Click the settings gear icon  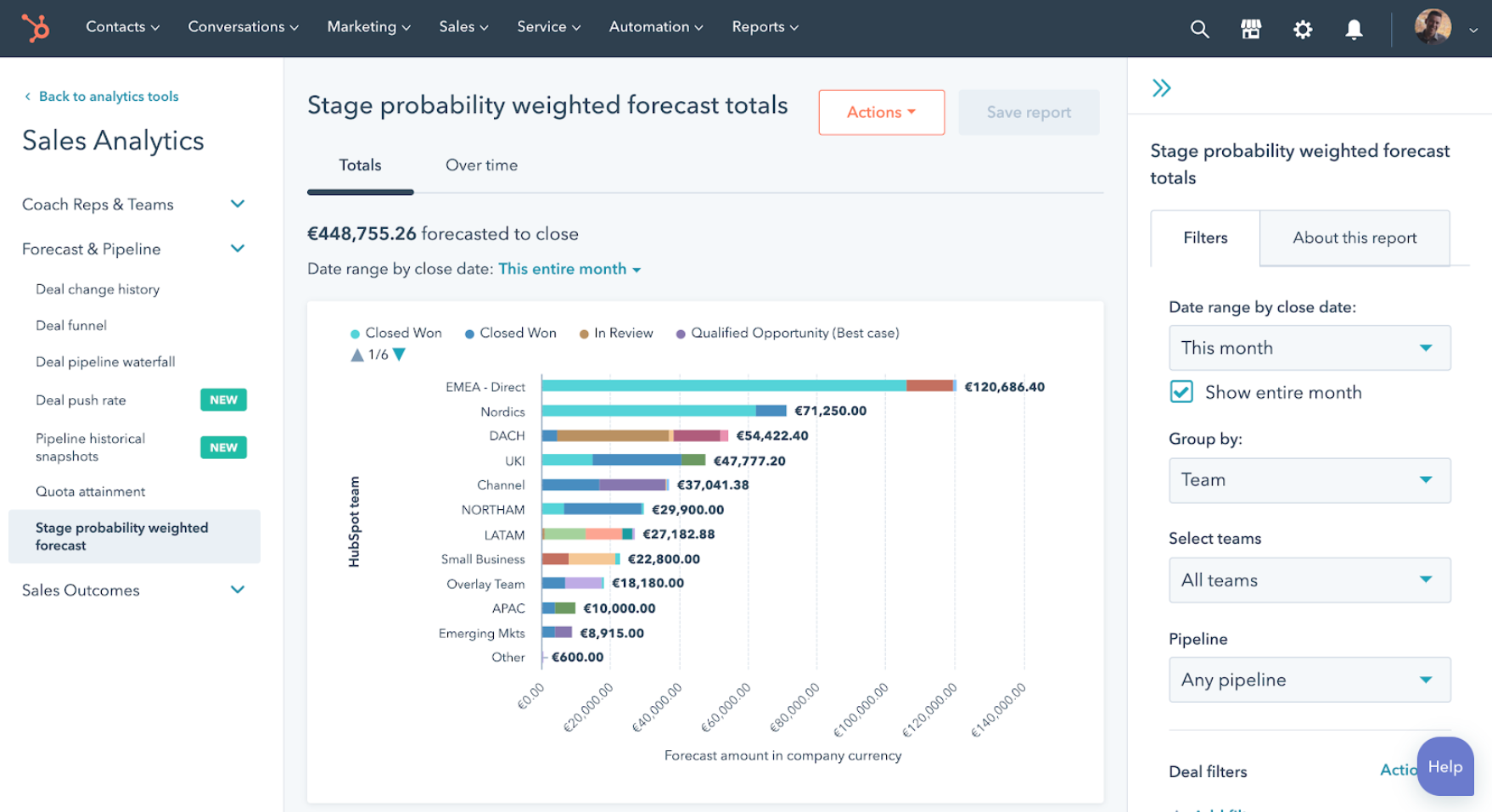[1303, 28]
